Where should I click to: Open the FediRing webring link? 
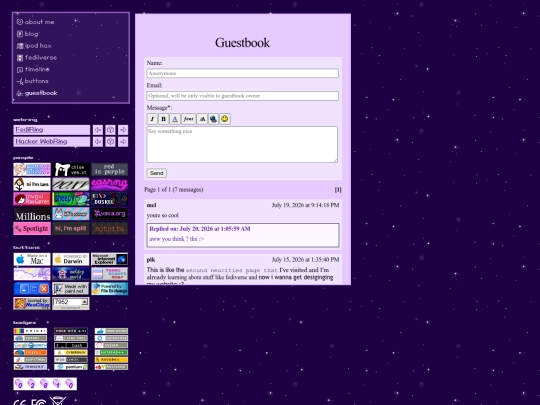(x=52, y=130)
